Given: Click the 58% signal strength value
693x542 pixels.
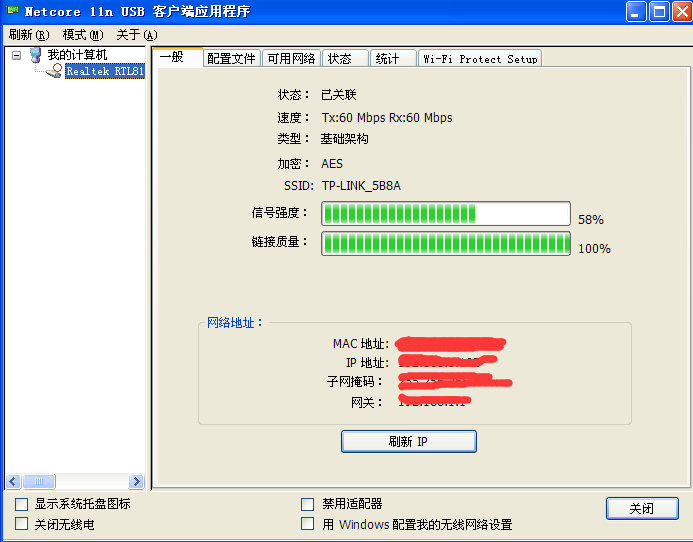Looking at the screenshot, I should click(591, 219).
